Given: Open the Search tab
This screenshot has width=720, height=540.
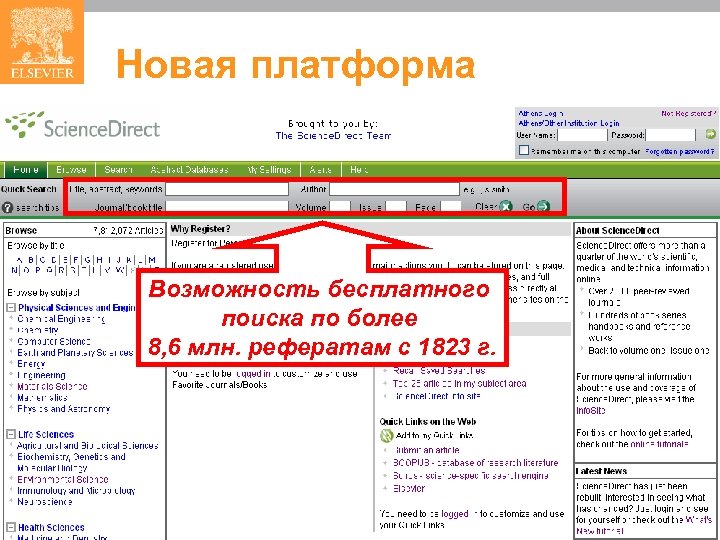Looking at the screenshot, I should (118, 169).
